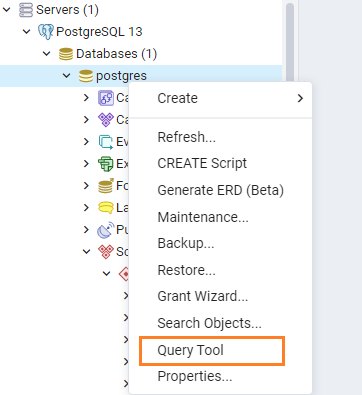Select the postgres tree label

click(121, 76)
